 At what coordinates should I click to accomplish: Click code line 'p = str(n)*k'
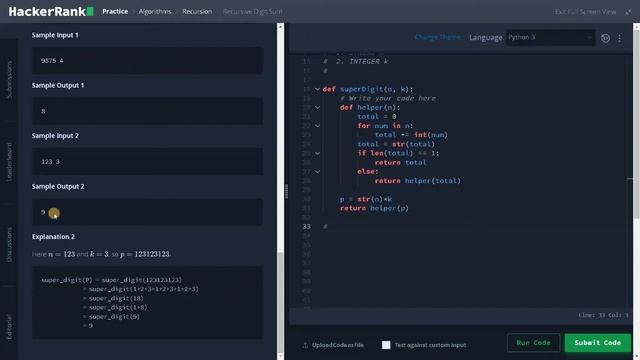click(366, 199)
